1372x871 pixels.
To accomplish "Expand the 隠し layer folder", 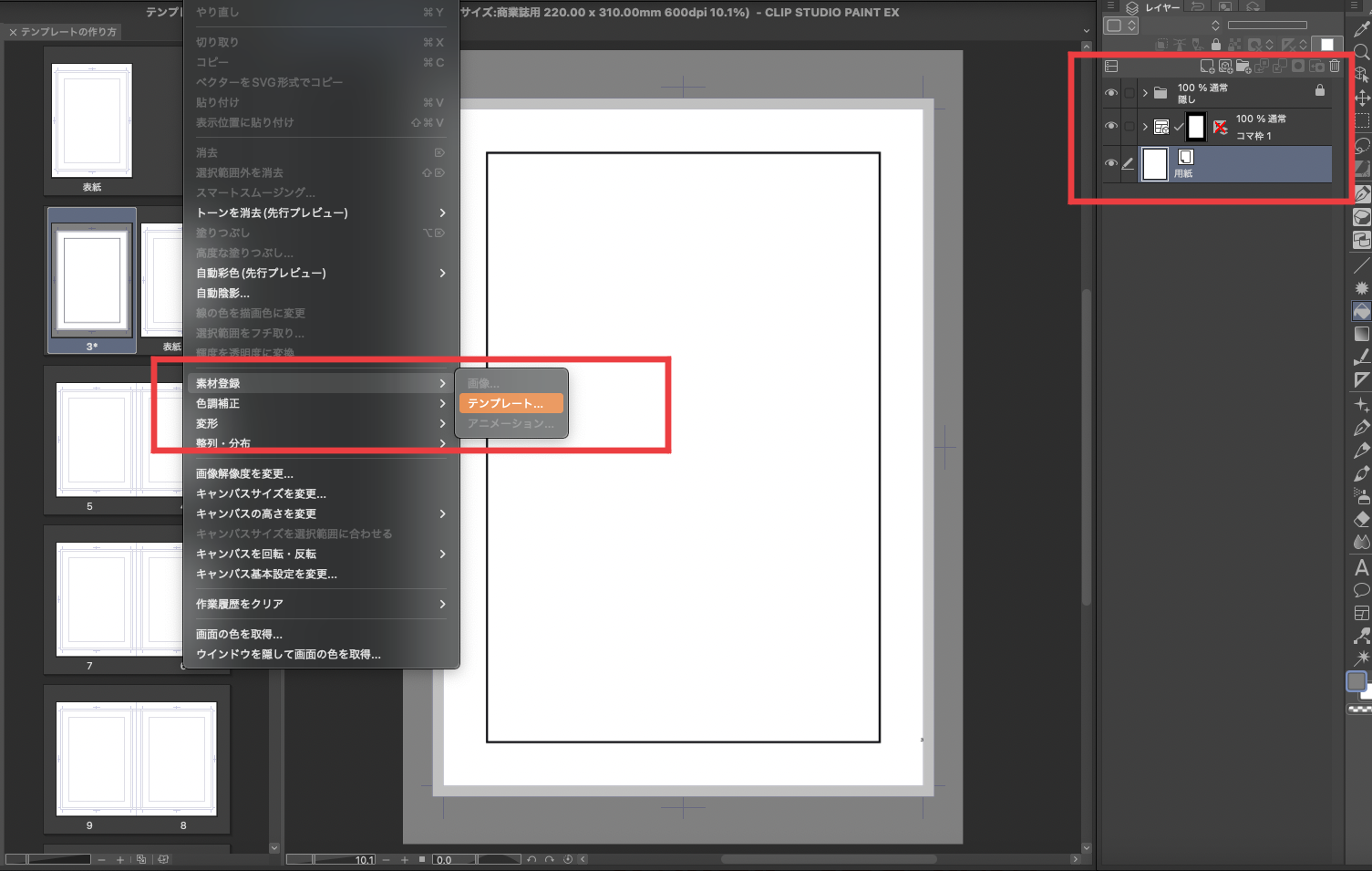I will (1145, 93).
